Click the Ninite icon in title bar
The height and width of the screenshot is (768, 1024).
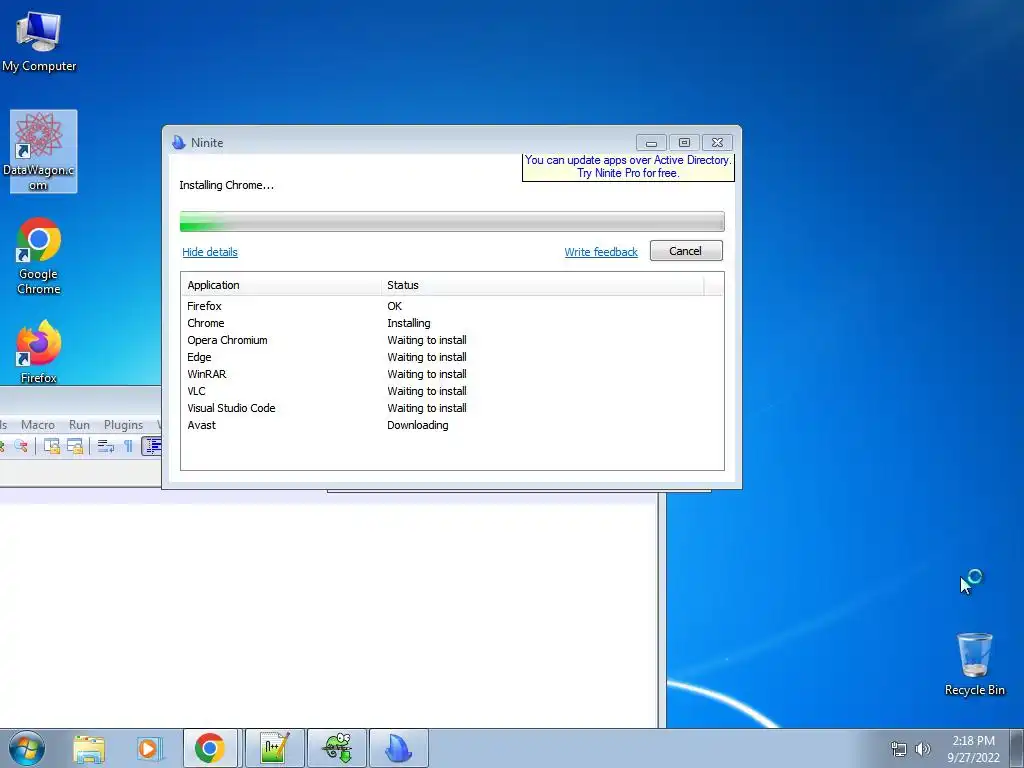178,142
